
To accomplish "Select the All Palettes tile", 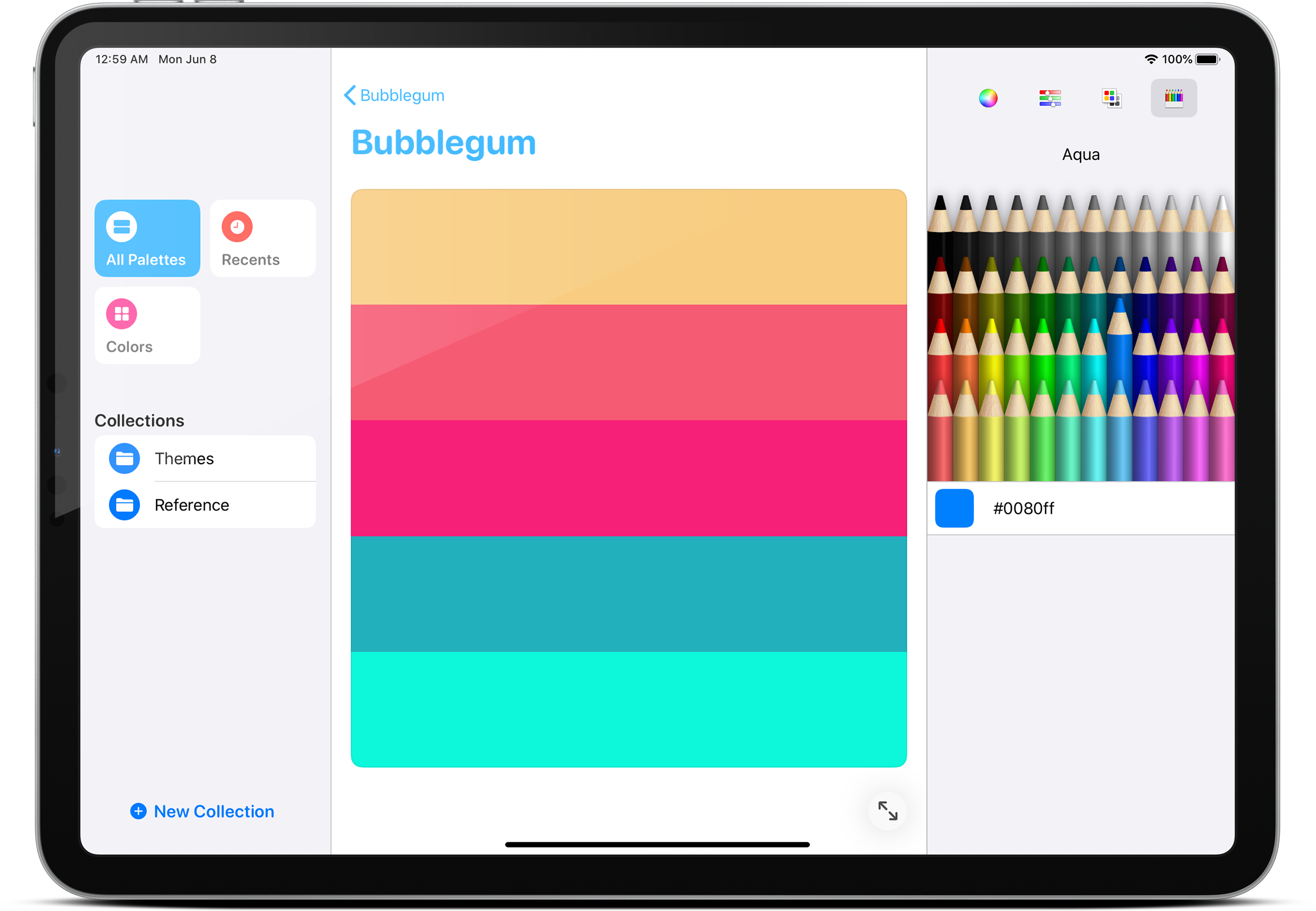I will [147, 238].
